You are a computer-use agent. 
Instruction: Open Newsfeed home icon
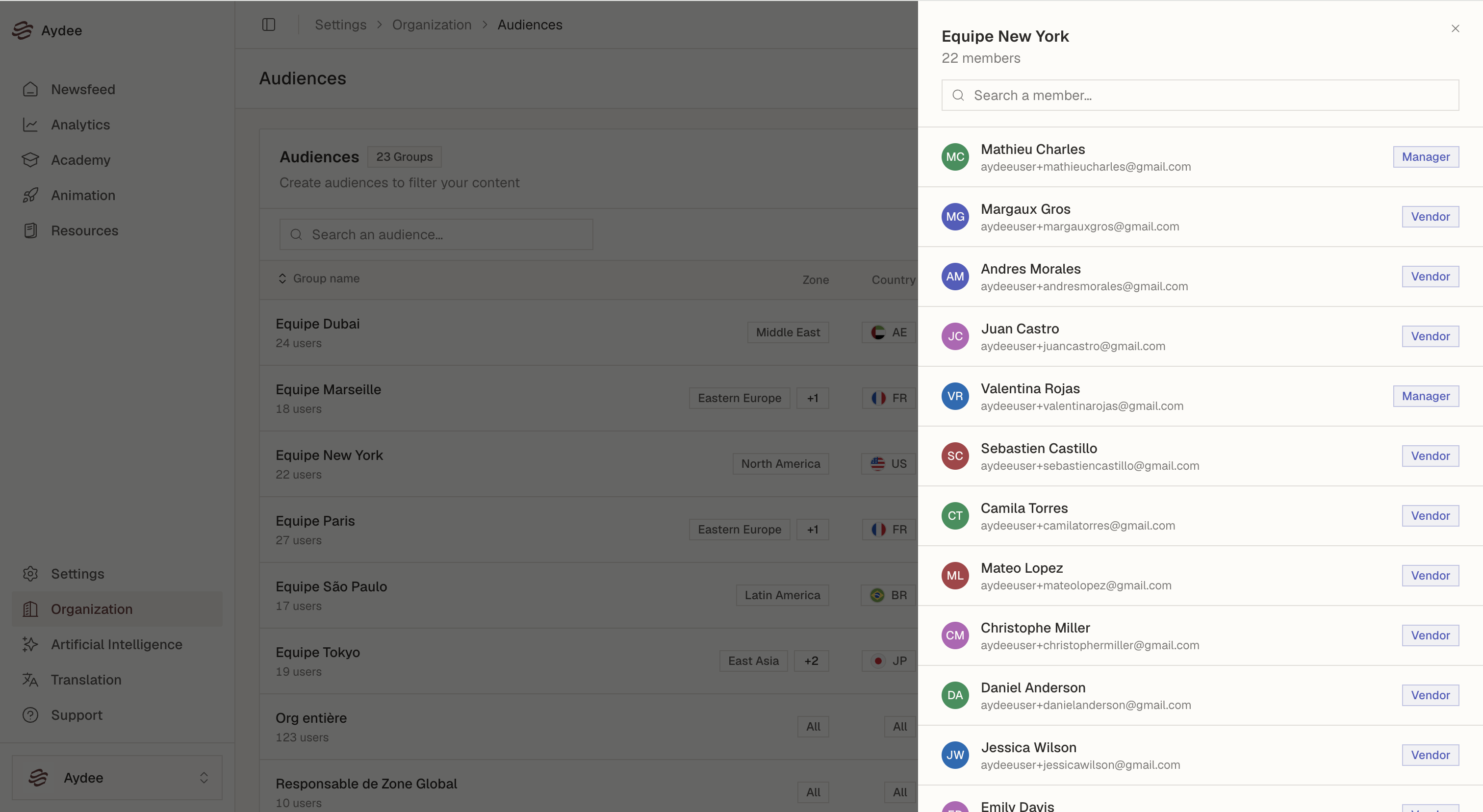click(x=30, y=89)
